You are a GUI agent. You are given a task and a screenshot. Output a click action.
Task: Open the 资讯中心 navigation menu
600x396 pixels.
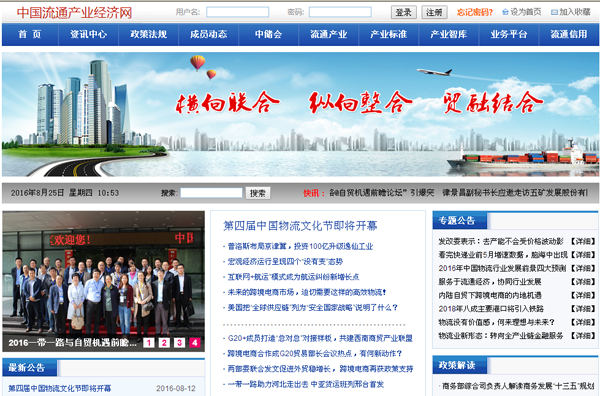click(88, 34)
